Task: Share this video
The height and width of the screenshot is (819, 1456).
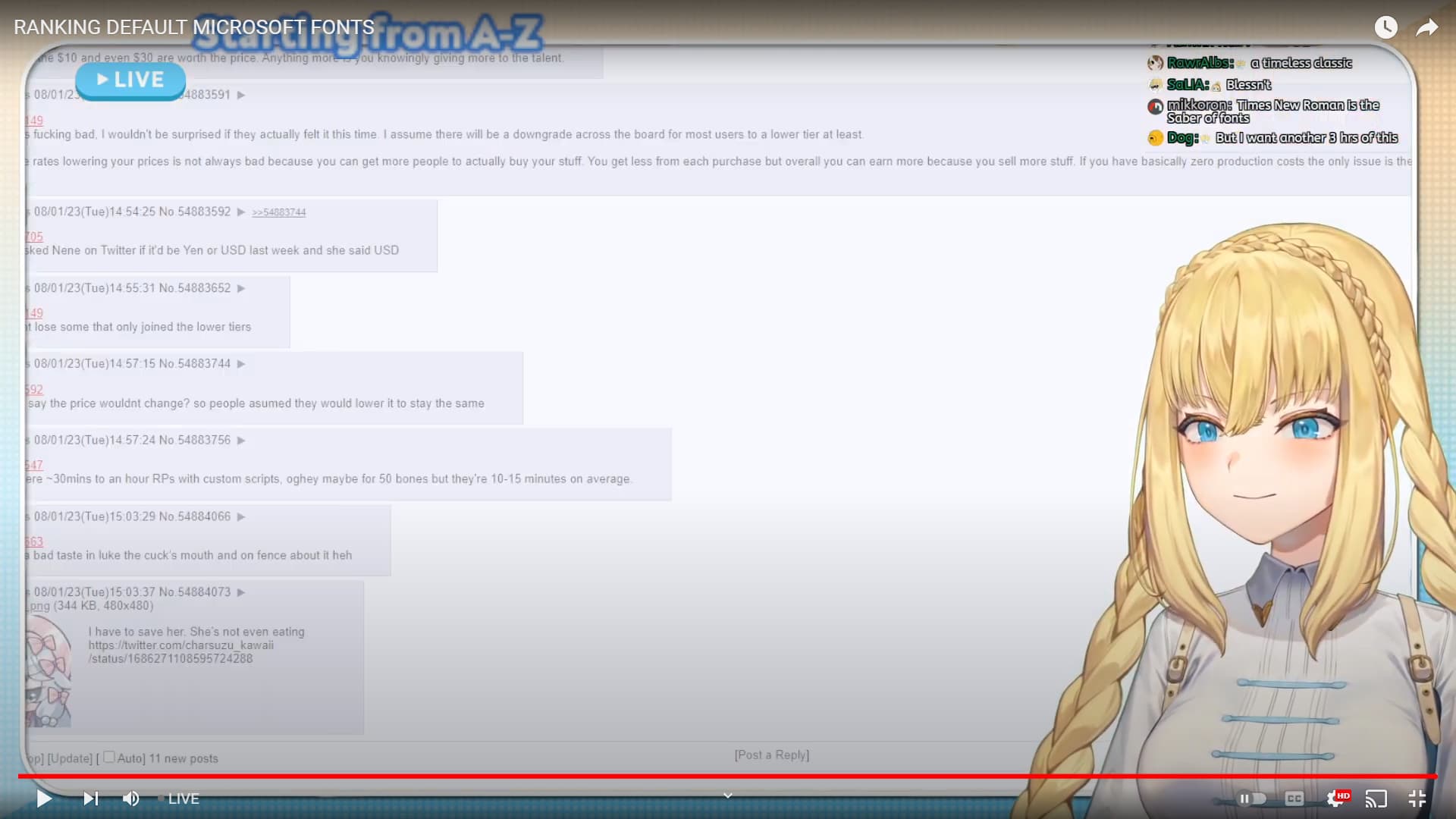Action: 1427,27
